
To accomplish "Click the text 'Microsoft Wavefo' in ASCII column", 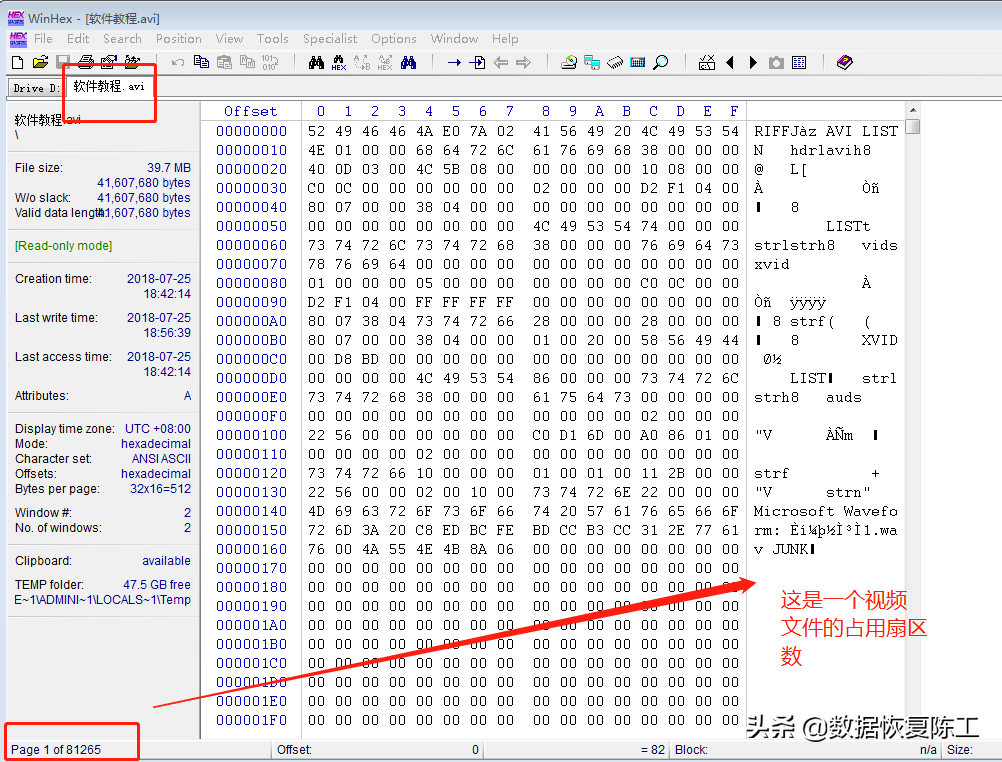I will (826, 511).
